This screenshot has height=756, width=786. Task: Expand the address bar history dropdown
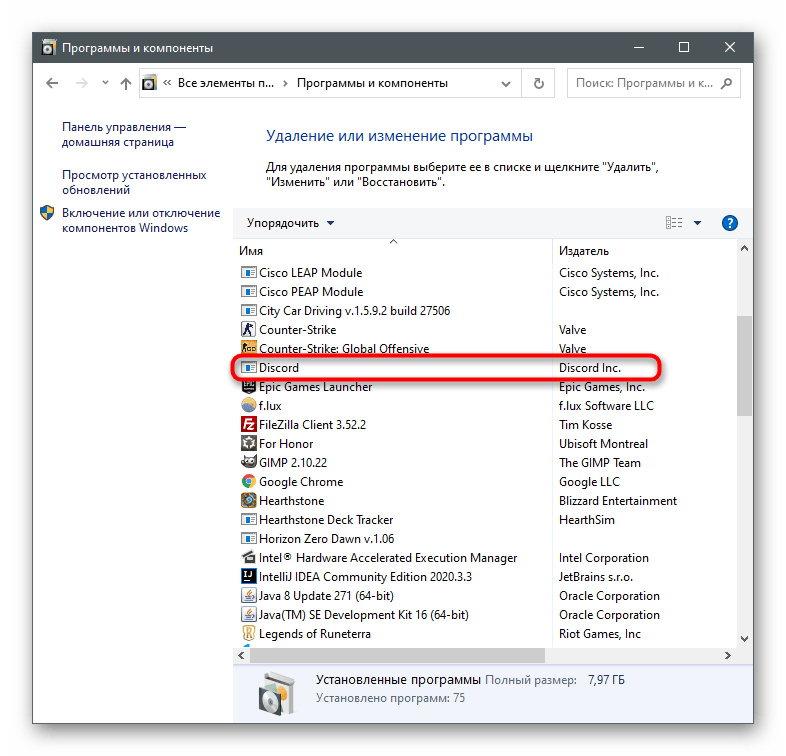pos(506,84)
